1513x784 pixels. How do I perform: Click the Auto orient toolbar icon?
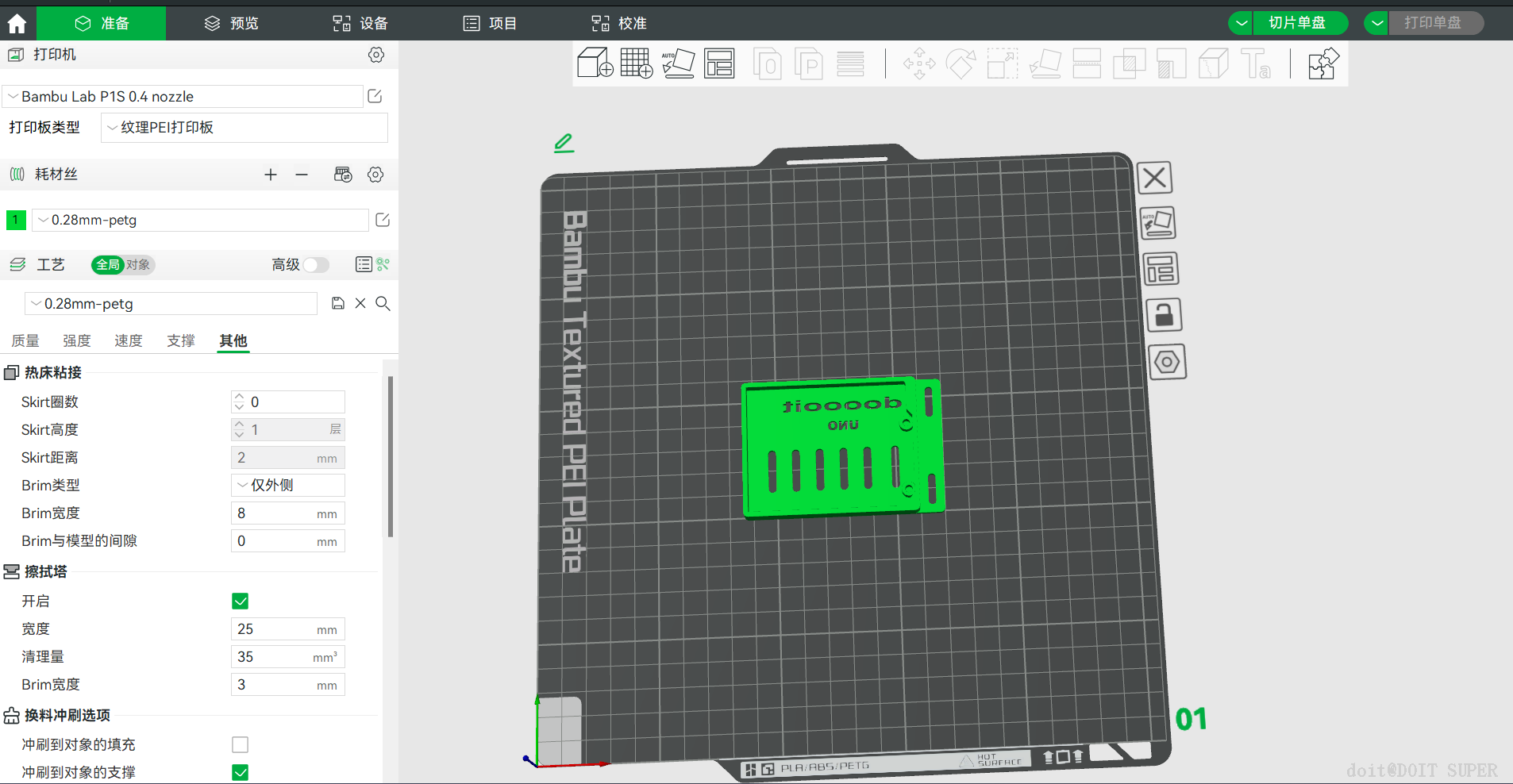[x=678, y=63]
